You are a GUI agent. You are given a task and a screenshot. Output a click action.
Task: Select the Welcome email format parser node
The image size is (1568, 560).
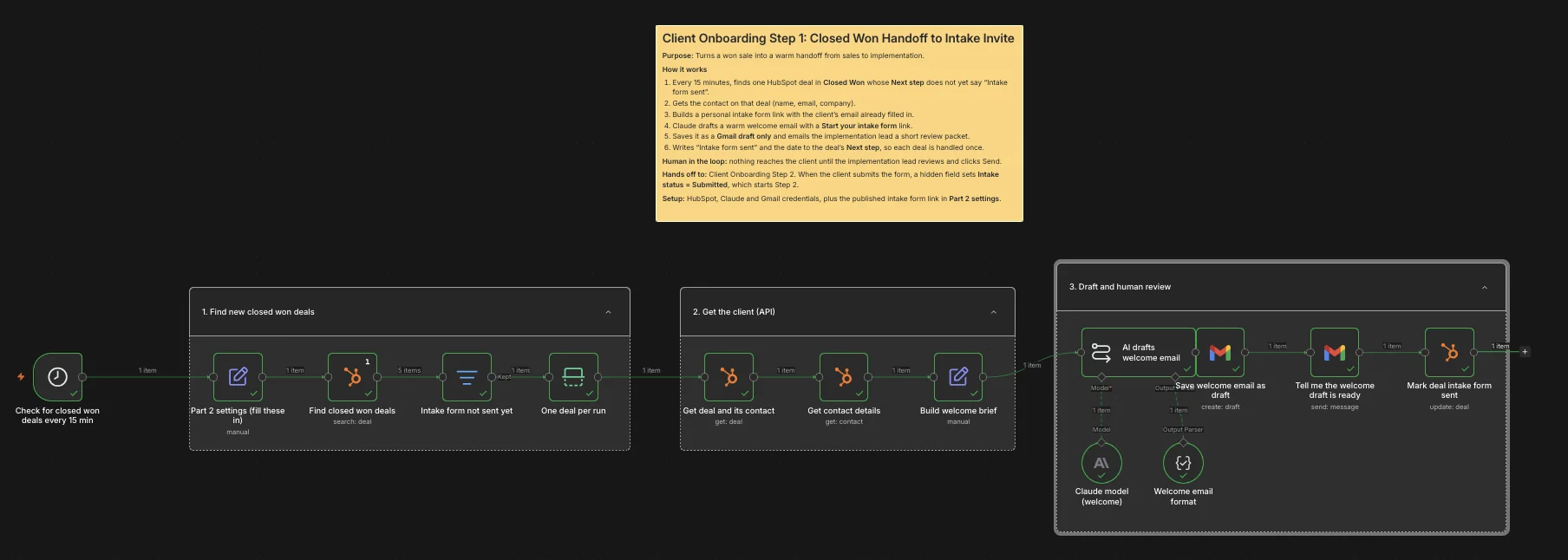tap(1183, 463)
